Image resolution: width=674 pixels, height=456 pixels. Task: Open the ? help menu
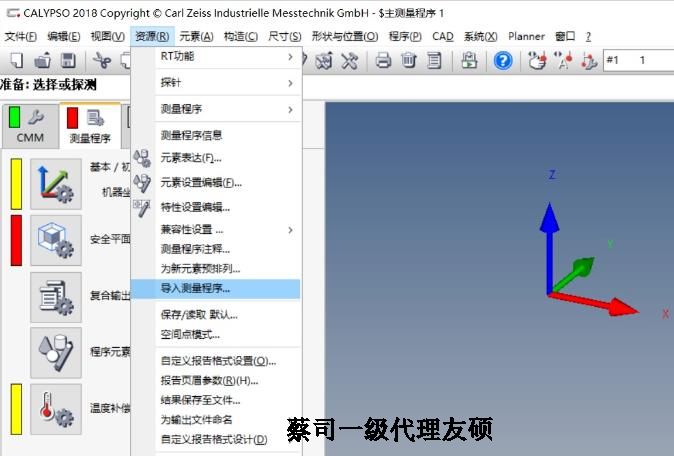point(588,37)
